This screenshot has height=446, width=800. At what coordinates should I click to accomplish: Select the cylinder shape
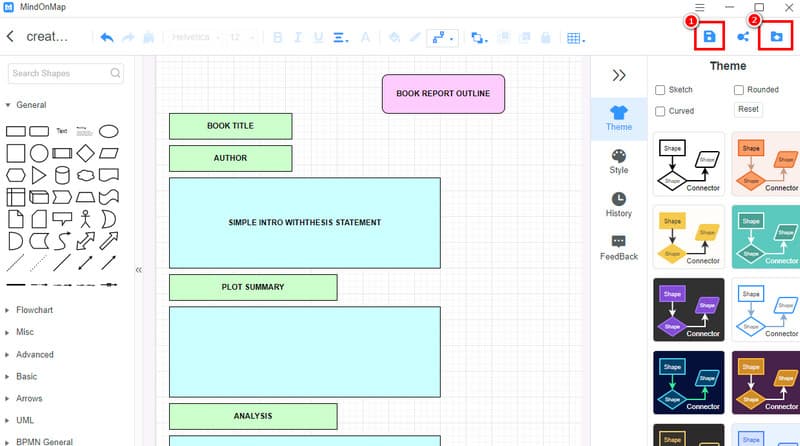coord(63,175)
